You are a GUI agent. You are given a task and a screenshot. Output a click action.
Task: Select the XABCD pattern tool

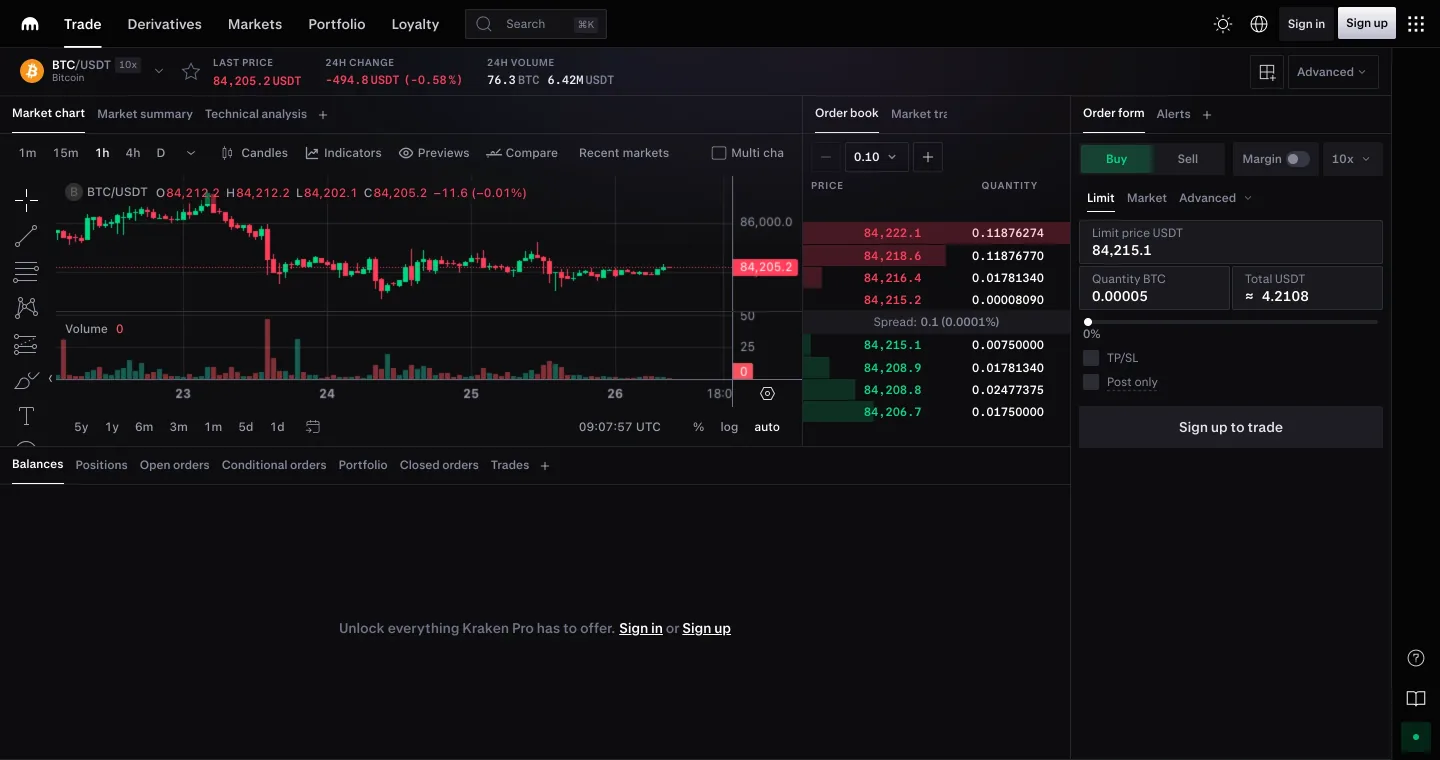(x=26, y=308)
